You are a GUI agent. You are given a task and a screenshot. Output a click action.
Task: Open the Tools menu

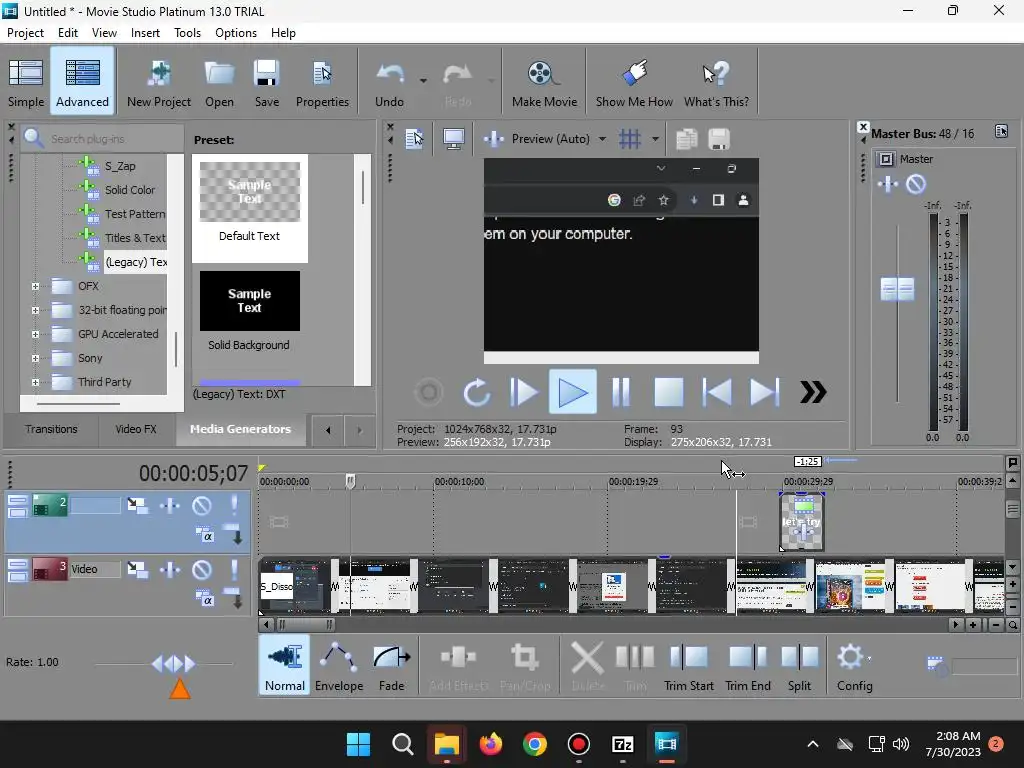pyautogui.click(x=187, y=33)
